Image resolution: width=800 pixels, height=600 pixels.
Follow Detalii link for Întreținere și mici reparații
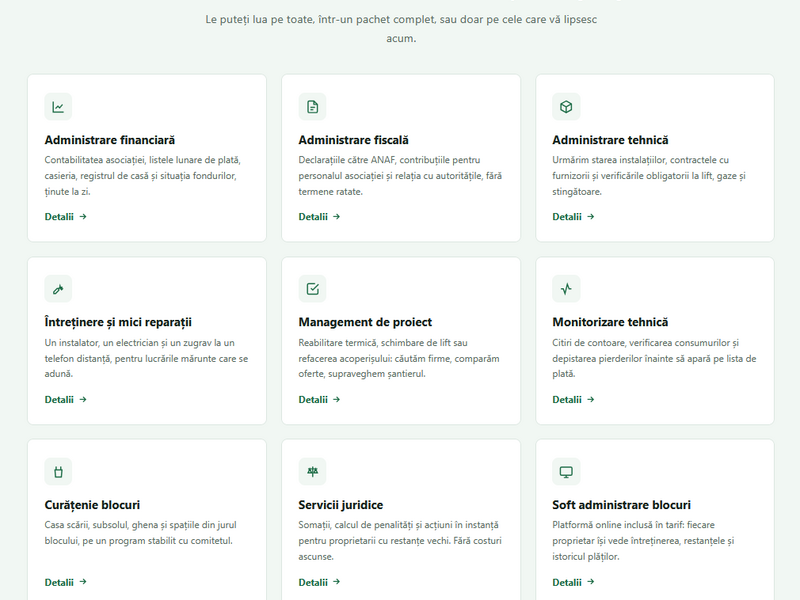coord(66,399)
